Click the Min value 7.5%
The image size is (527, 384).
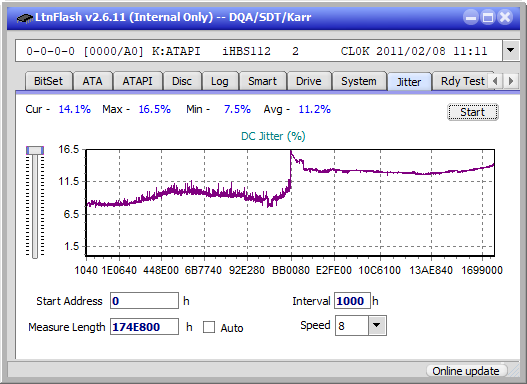click(237, 109)
